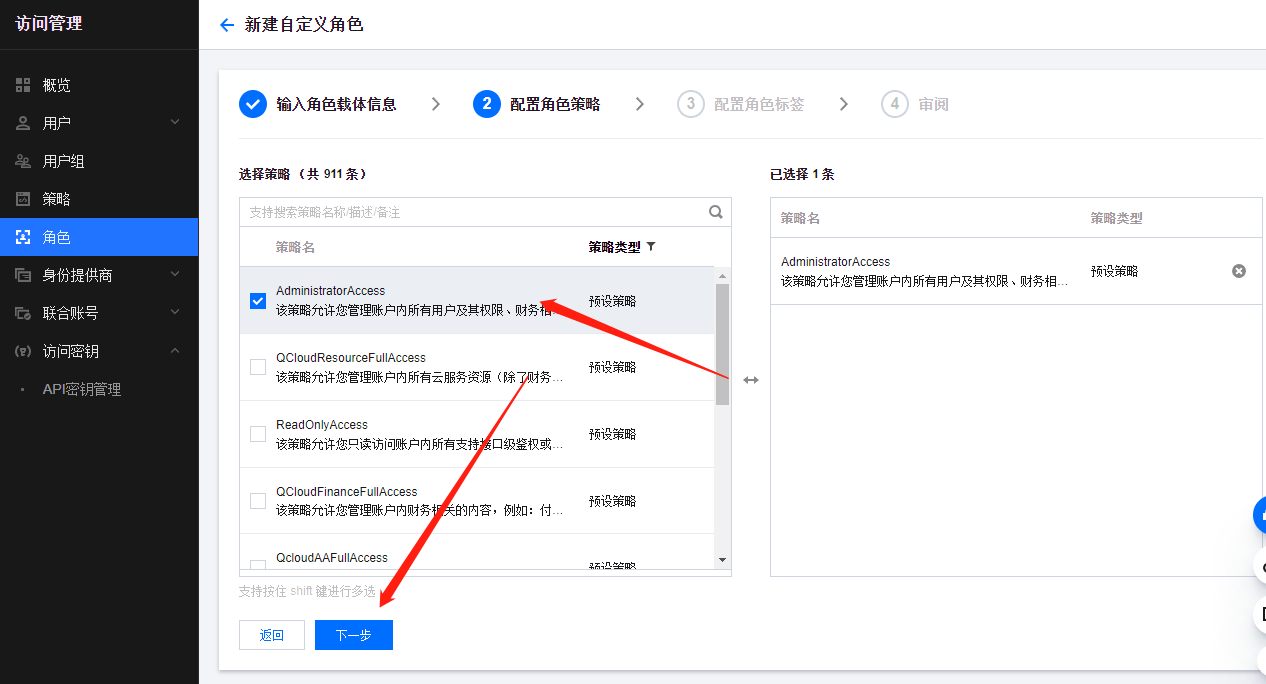Click the 策略 icon in sidebar

coord(23,199)
